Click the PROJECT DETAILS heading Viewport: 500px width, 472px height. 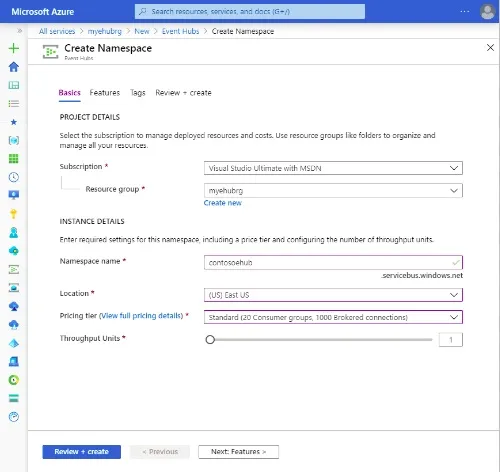(90, 117)
